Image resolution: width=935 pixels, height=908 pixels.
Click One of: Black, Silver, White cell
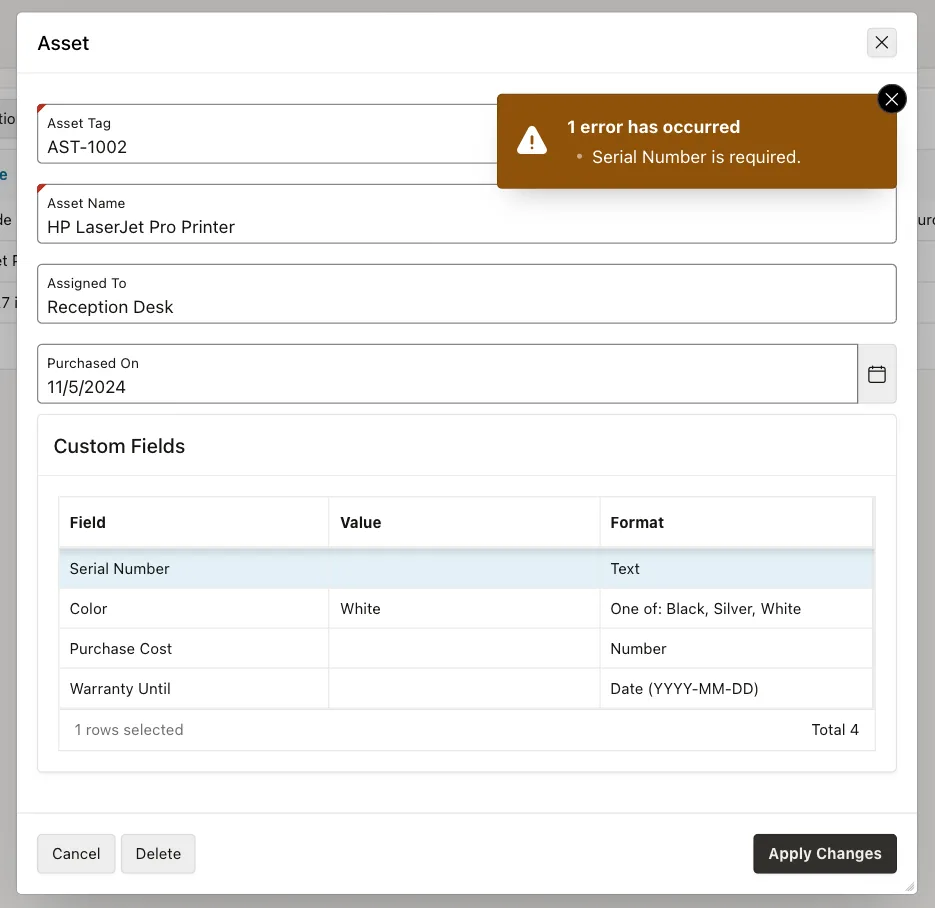click(736, 609)
